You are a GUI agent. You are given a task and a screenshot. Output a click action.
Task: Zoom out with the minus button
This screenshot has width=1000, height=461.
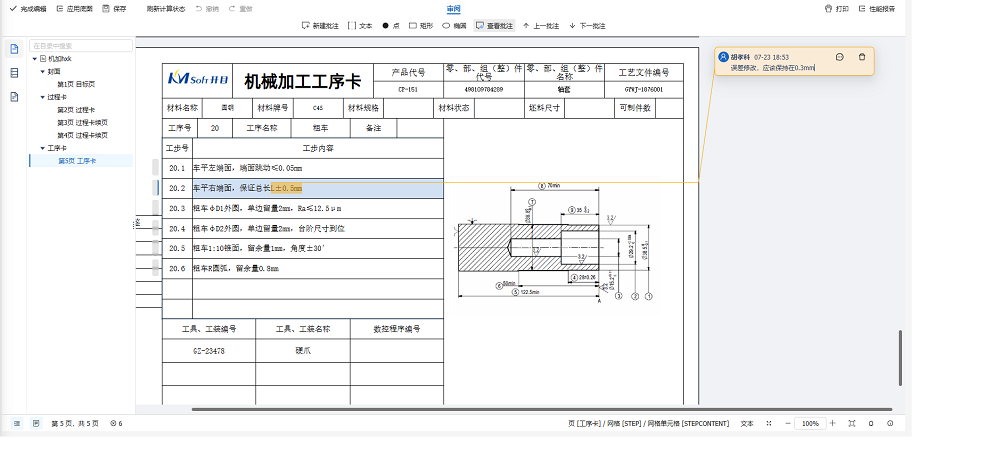coord(788,423)
